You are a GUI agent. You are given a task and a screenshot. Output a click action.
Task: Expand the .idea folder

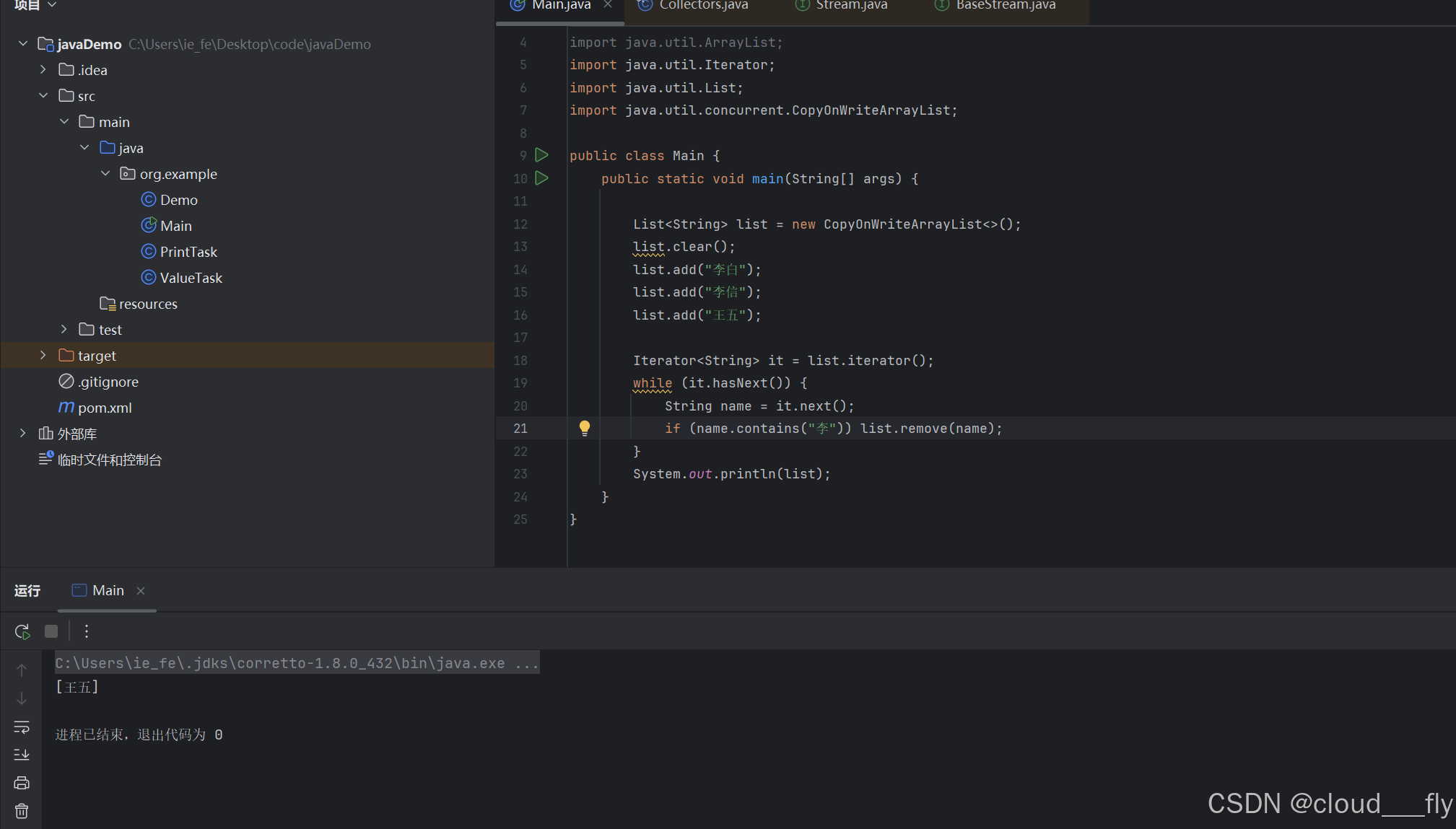tap(43, 70)
